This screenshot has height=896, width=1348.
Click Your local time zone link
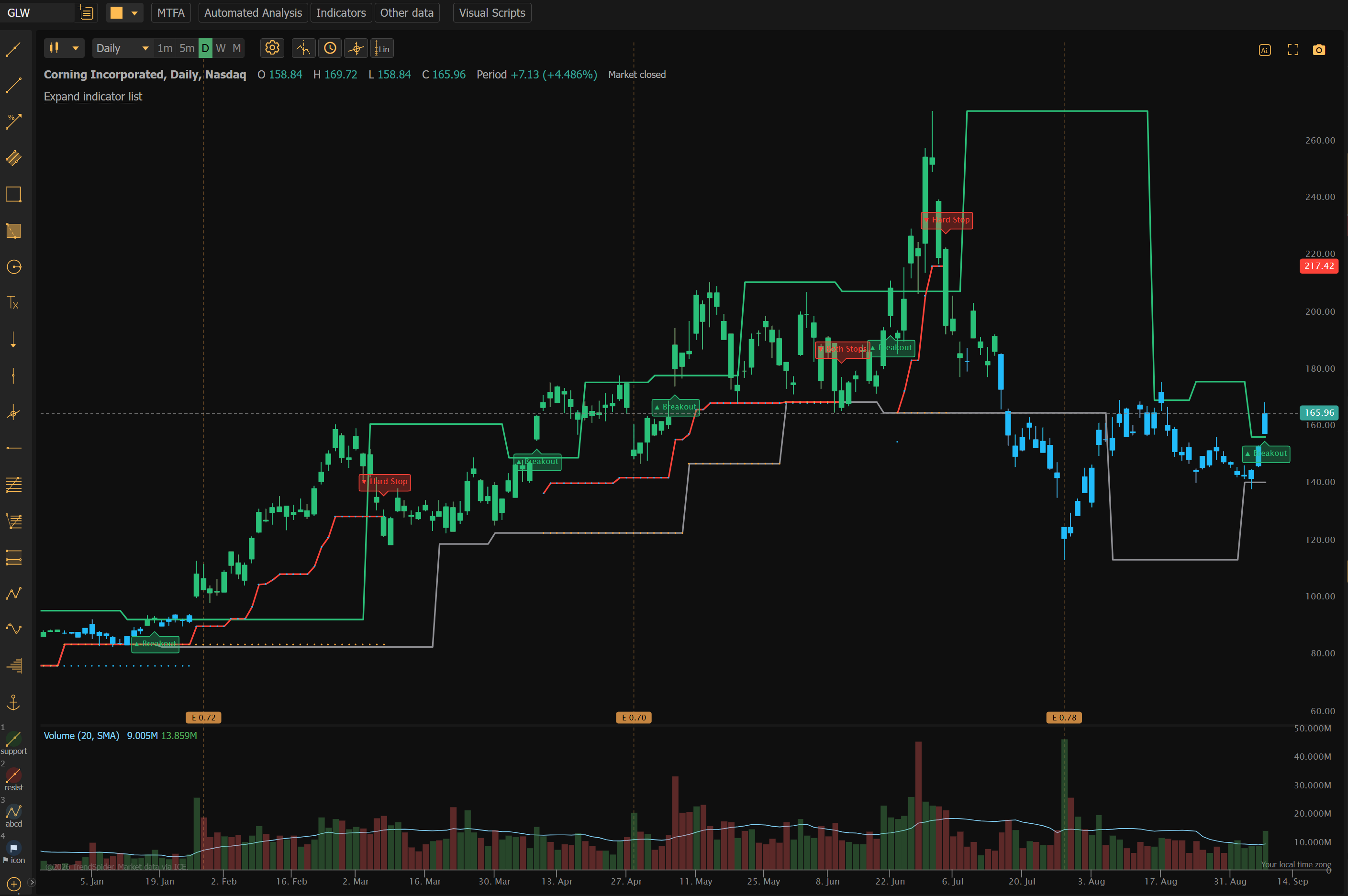point(1296,864)
